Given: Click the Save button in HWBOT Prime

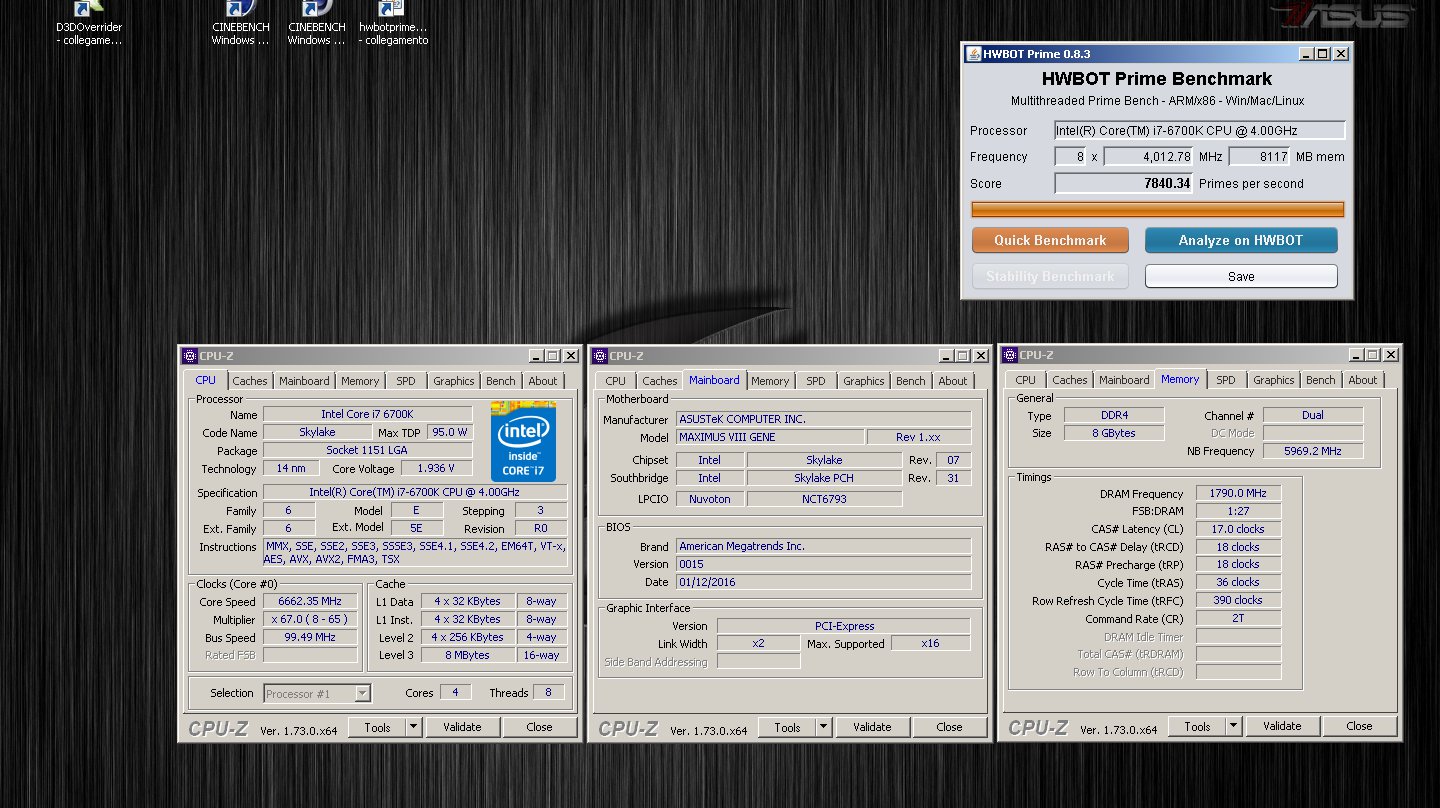Looking at the screenshot, I should pos(1240,276).
